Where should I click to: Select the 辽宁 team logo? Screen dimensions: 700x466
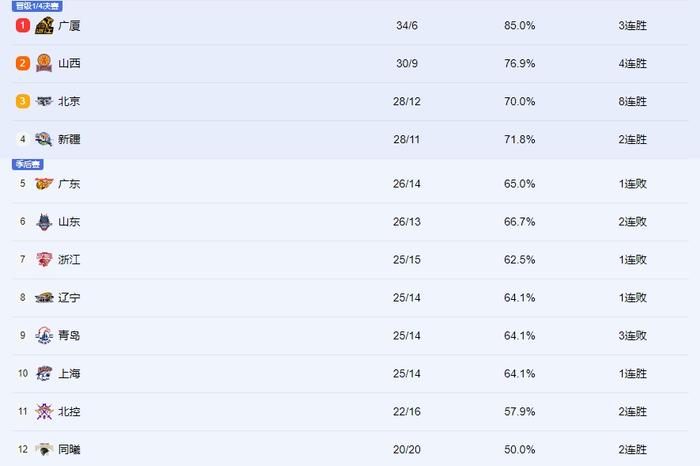click(44, 297)
